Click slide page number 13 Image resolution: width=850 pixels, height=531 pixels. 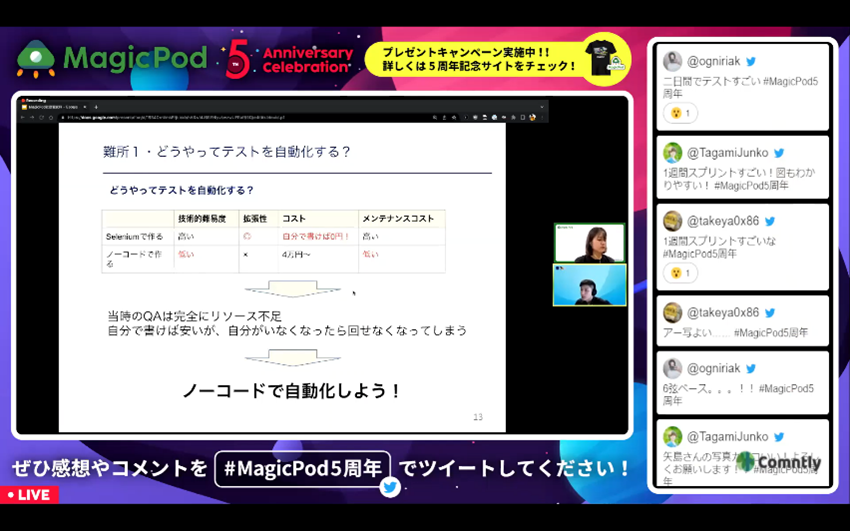478,417
